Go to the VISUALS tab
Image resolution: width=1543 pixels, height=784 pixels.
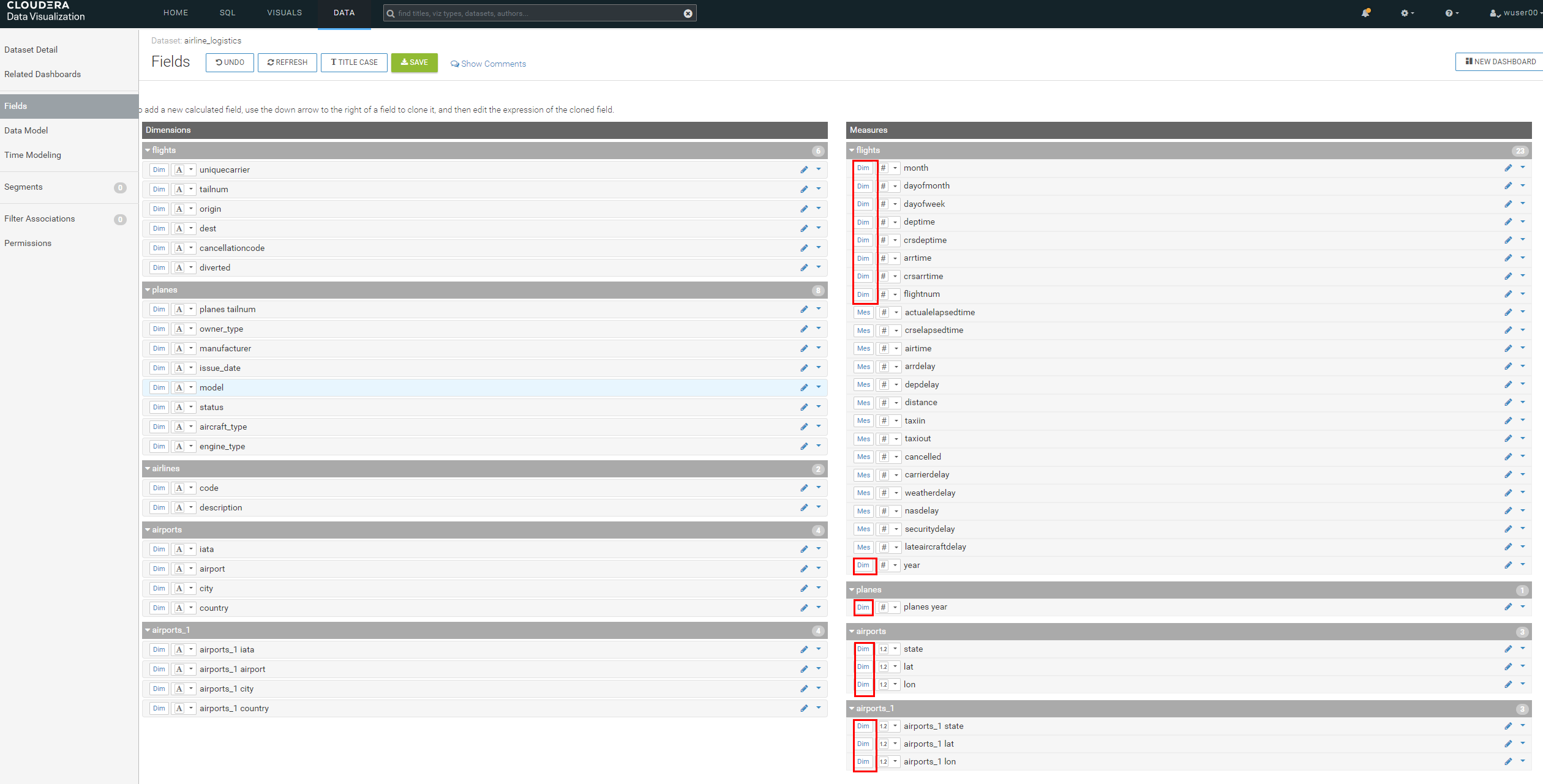[x=284, y=13]
